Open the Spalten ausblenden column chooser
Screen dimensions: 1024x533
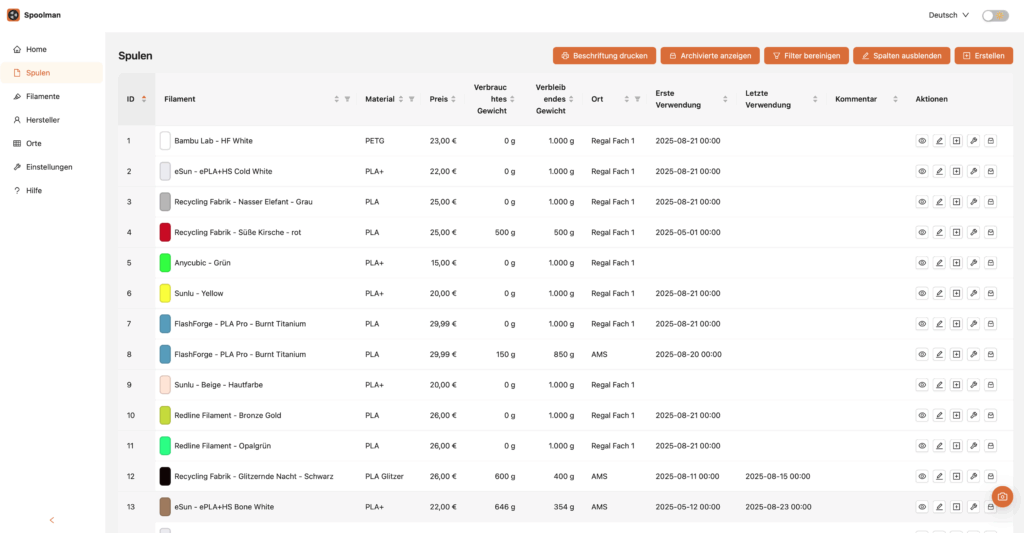pos(901,56)
